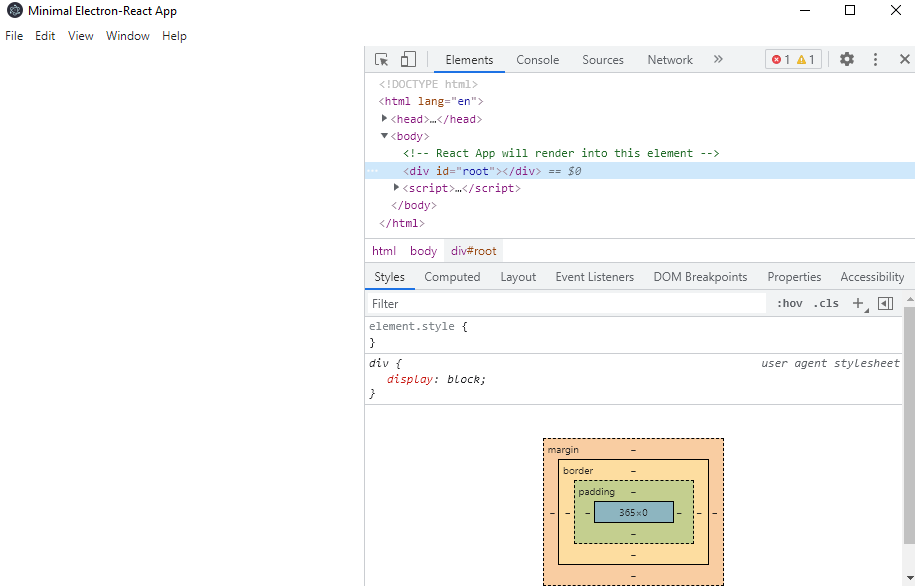This screenshot has width=915, height=586.
Task: Select the DOCTYPE html row
Action: [x=428, y=84]
